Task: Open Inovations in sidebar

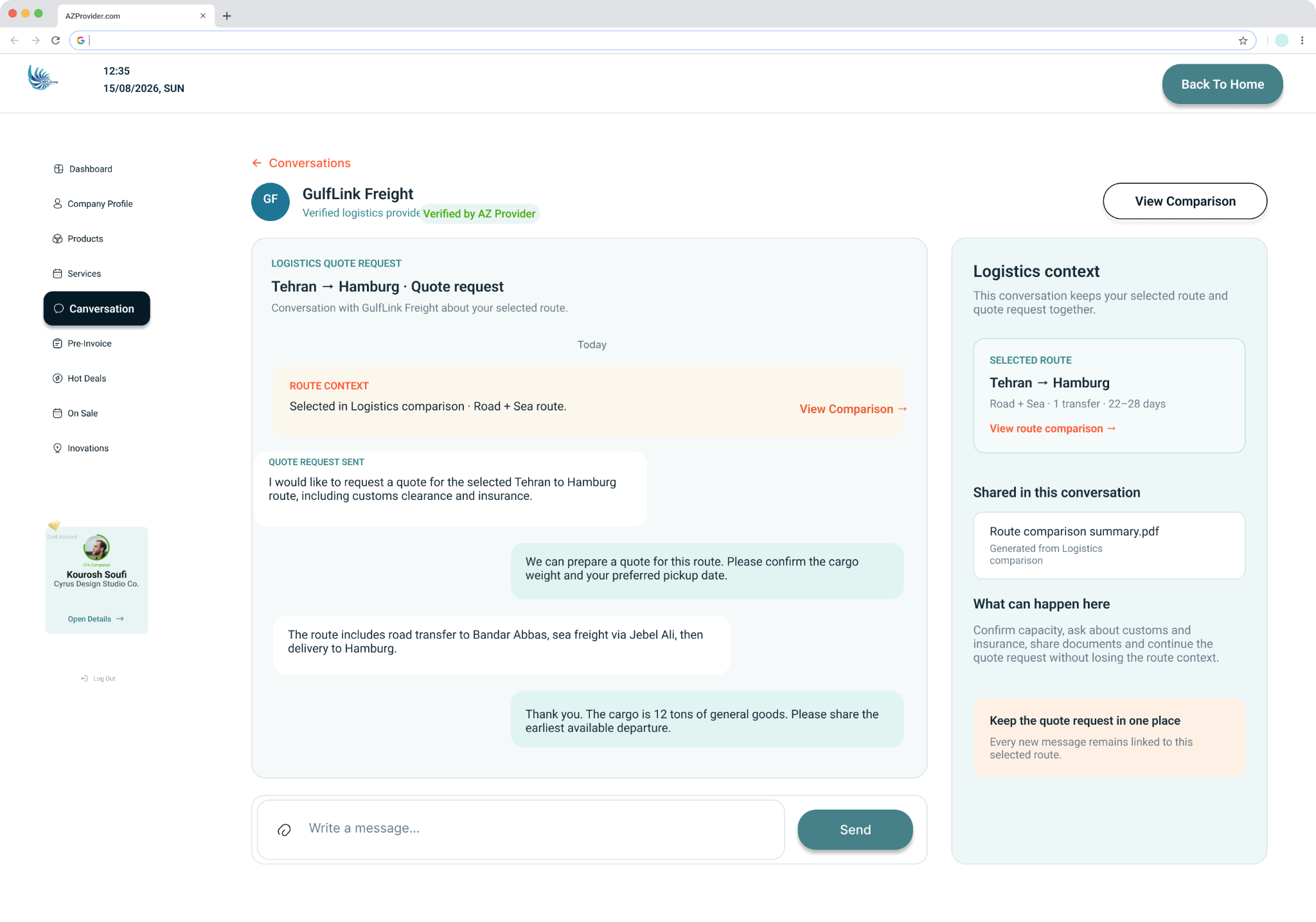Action: 81,448
